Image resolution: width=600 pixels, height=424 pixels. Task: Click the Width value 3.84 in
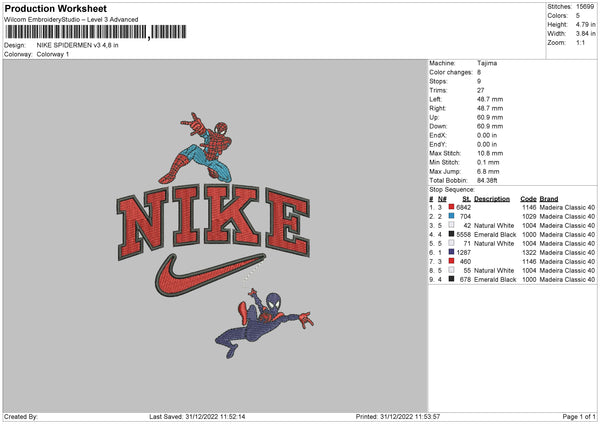(x=585, y=34)
